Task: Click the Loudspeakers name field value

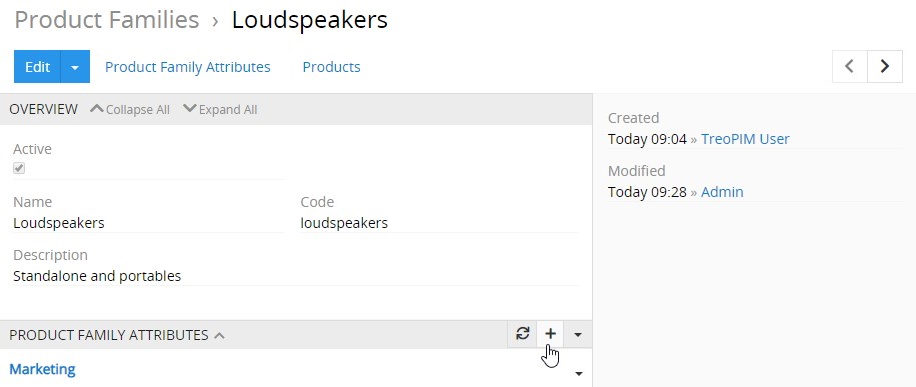Action: pos(59,223)
